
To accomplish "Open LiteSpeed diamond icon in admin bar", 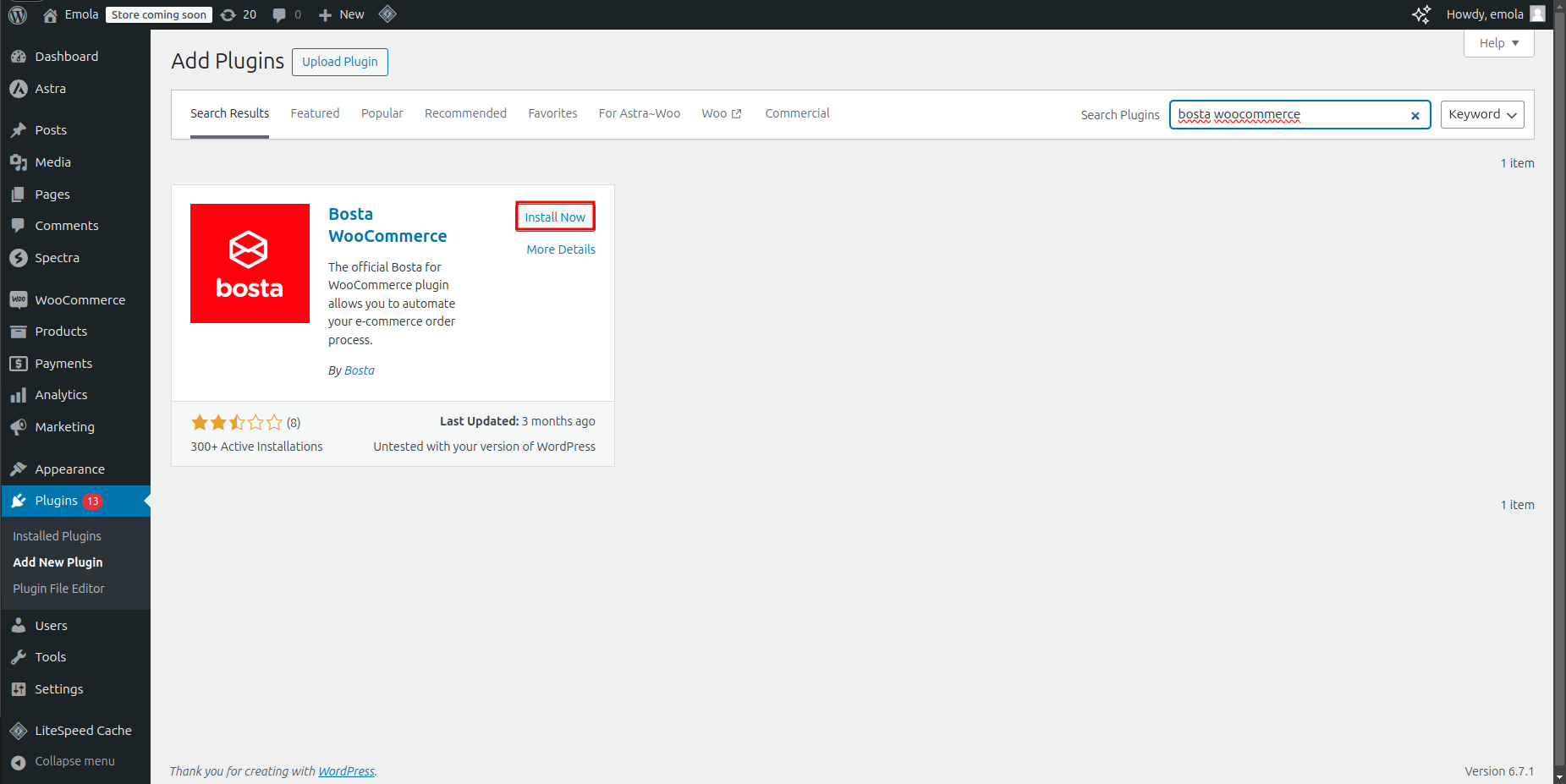I will tap(387, 14).
